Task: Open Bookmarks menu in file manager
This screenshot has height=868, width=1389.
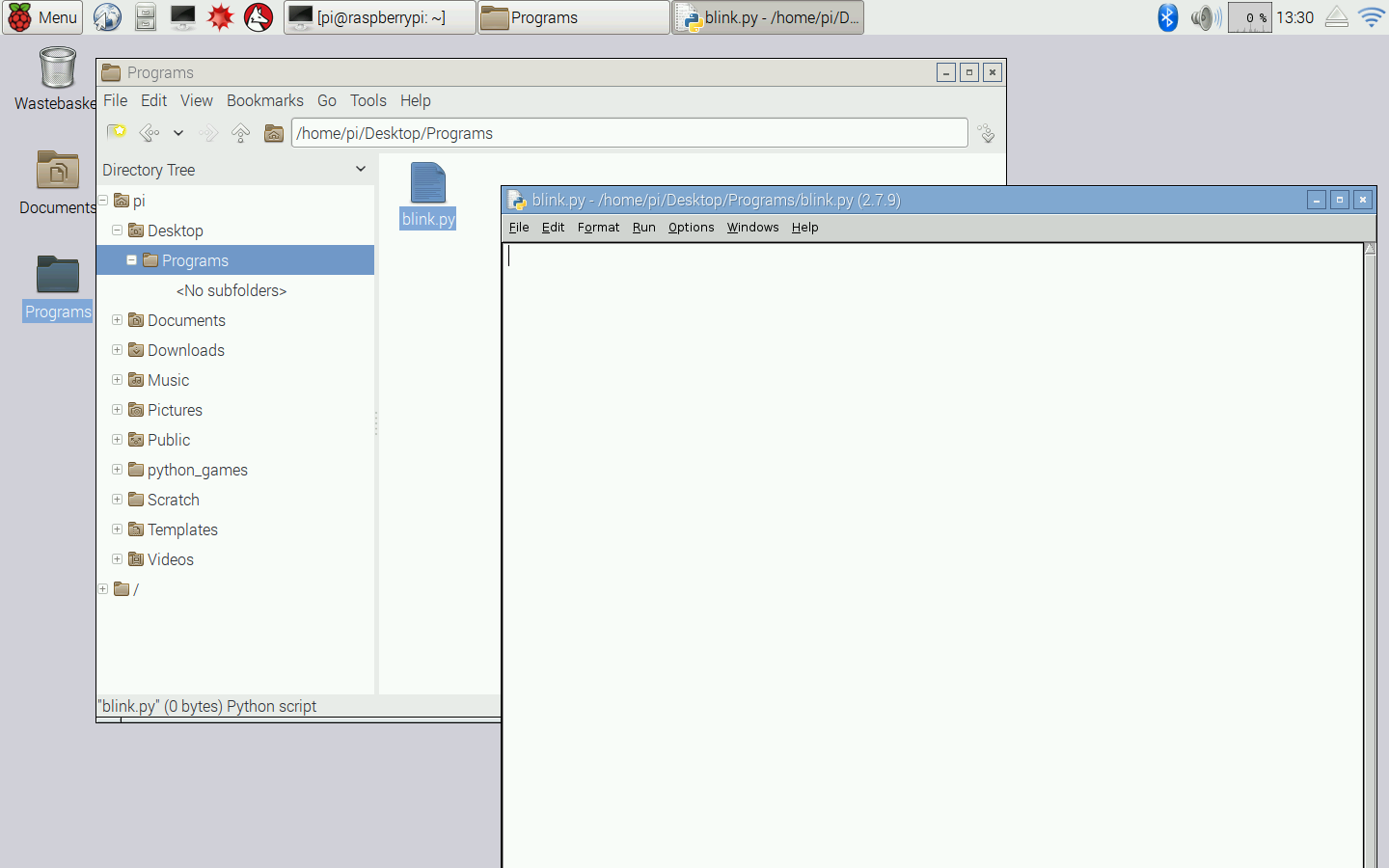Action: (x=265, y=100)
